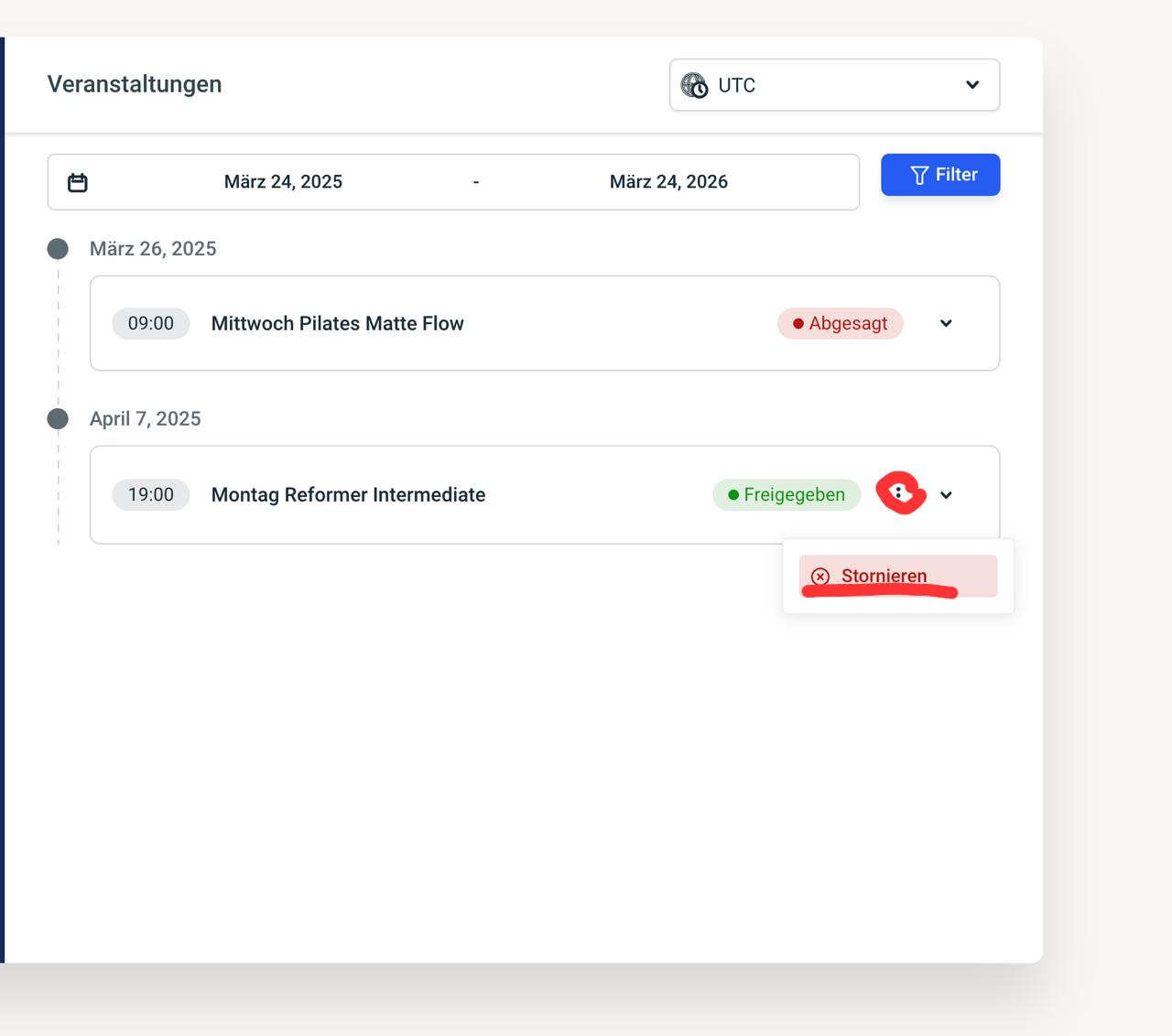Expand the Montag Reformer Intermediate event
This screenshot has width=1172, height=1036.
click(x=946, y=495)
